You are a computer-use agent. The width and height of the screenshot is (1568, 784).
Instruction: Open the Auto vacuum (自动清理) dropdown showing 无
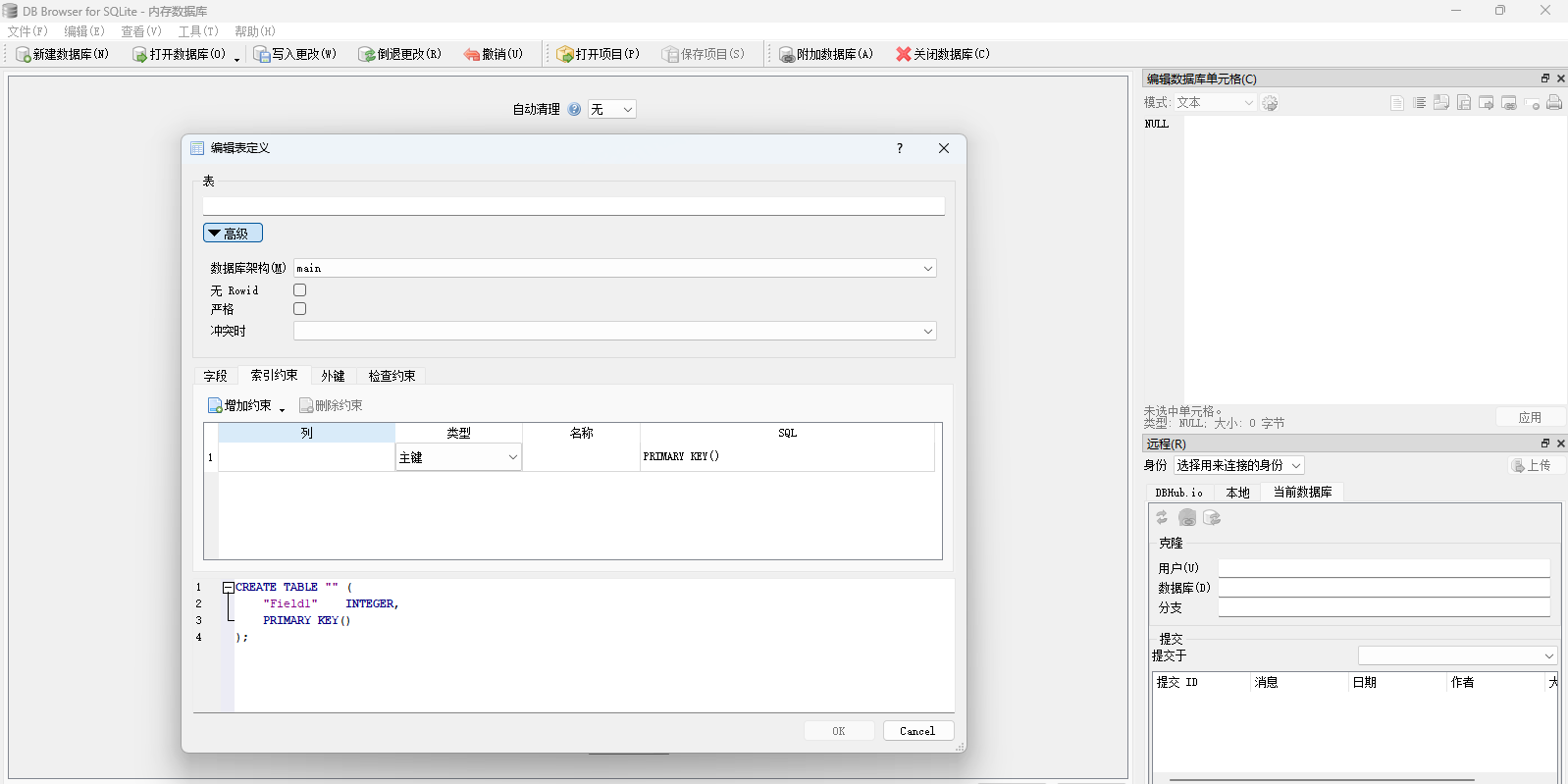(612, 110)
